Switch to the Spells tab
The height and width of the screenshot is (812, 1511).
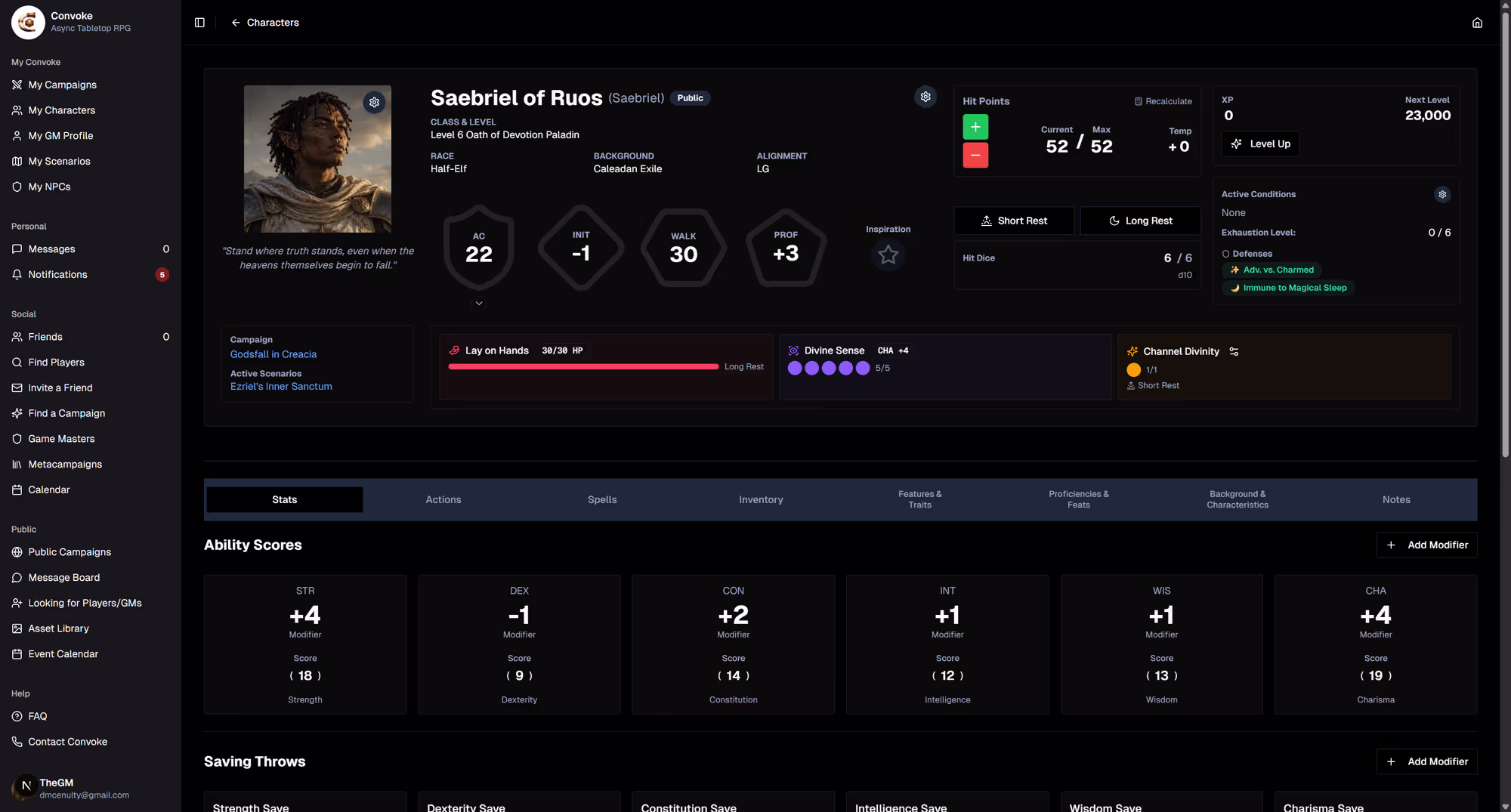[602, 500]
